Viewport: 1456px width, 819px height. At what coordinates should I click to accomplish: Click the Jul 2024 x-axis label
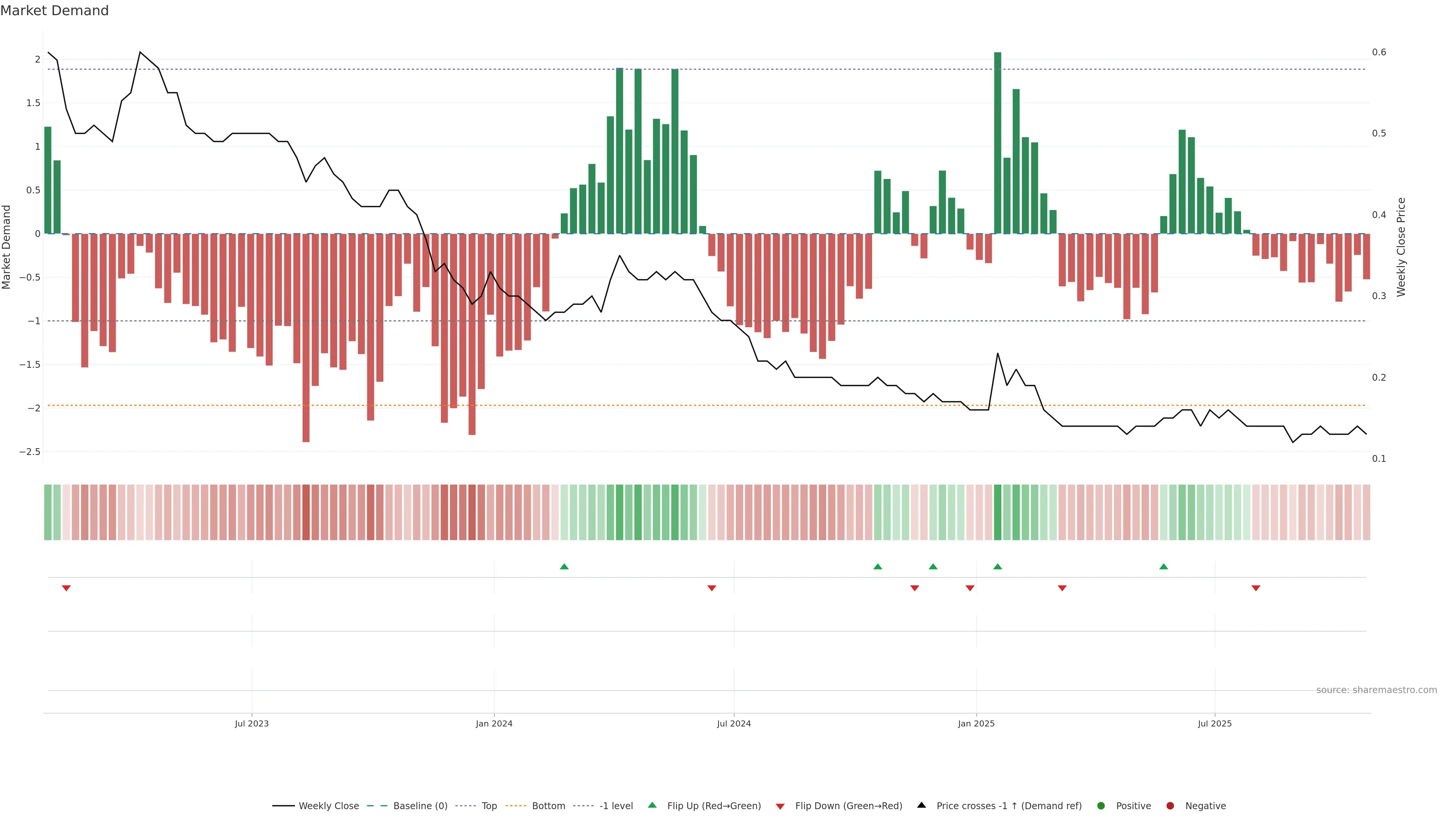pos(734,723)
